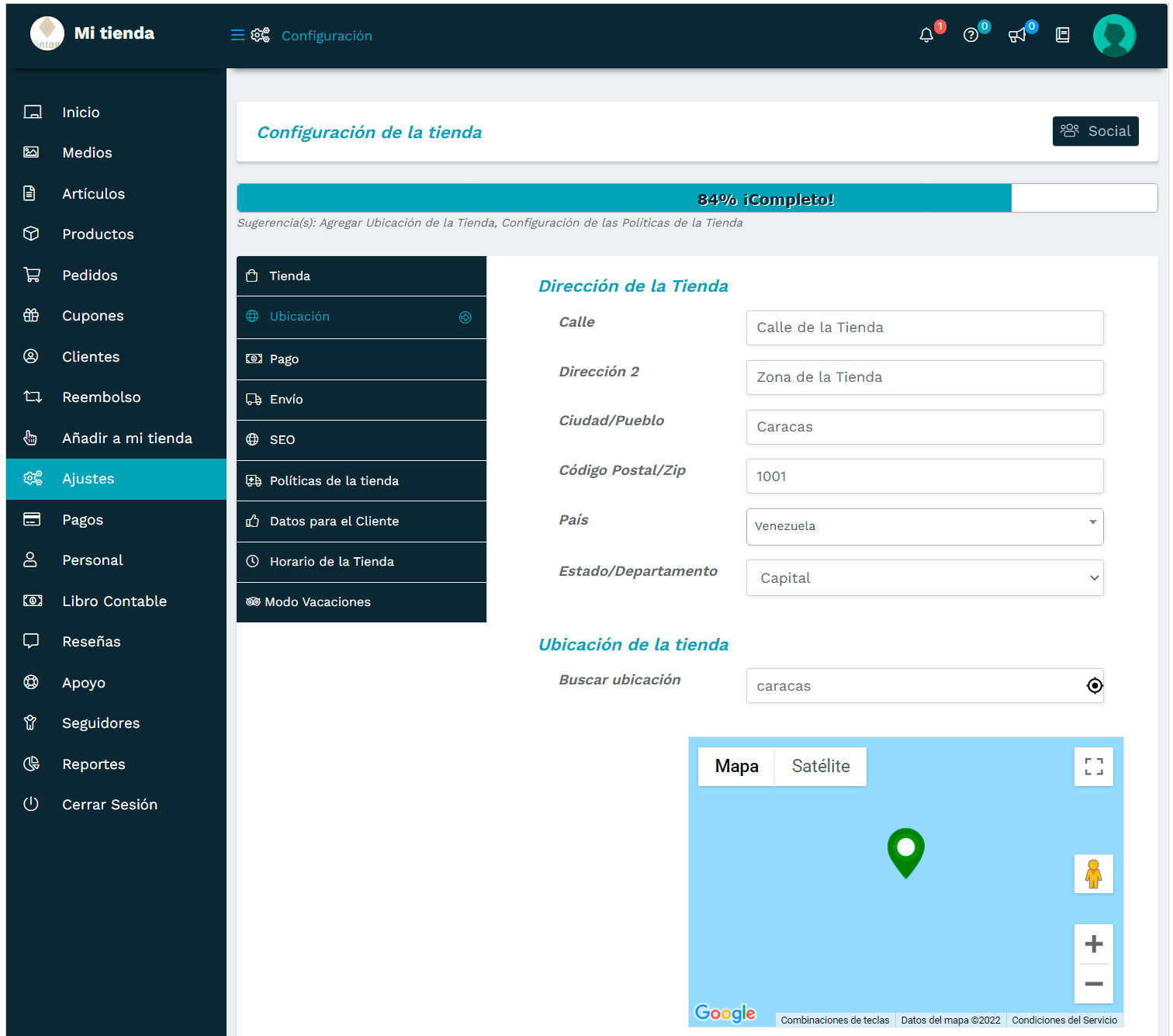Open the refresh icon next to Ubicación tab
Viewport: 1173px width, 1036px height.
tap(465, 317)
